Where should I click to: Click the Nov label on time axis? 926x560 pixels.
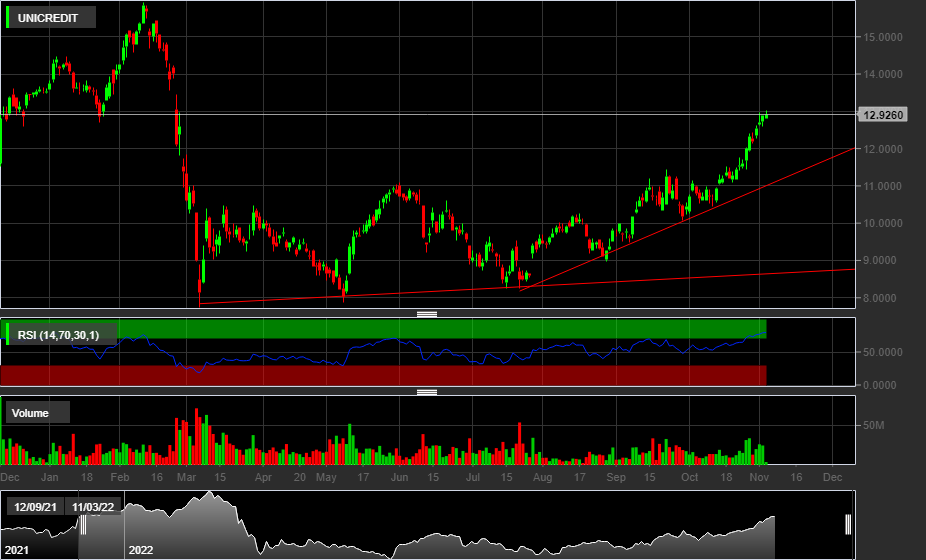tap(759, 477)
